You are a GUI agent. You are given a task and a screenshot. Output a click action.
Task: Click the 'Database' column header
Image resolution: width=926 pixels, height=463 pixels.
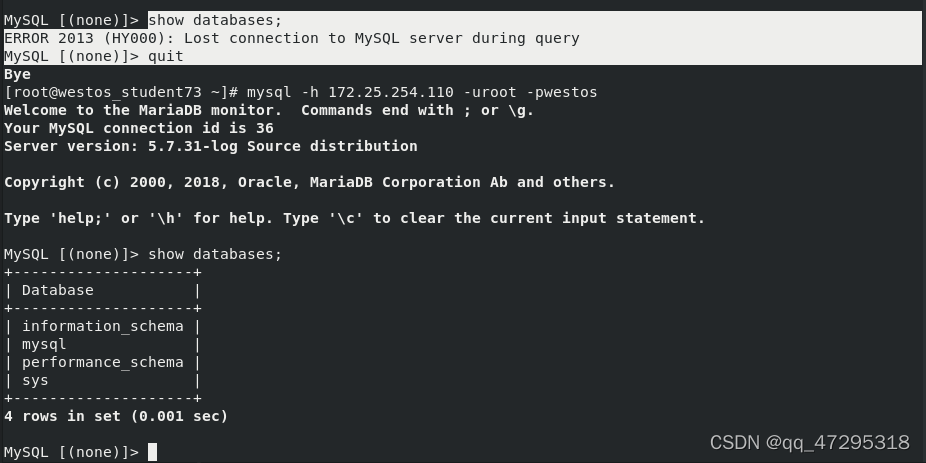pos(58,290)
